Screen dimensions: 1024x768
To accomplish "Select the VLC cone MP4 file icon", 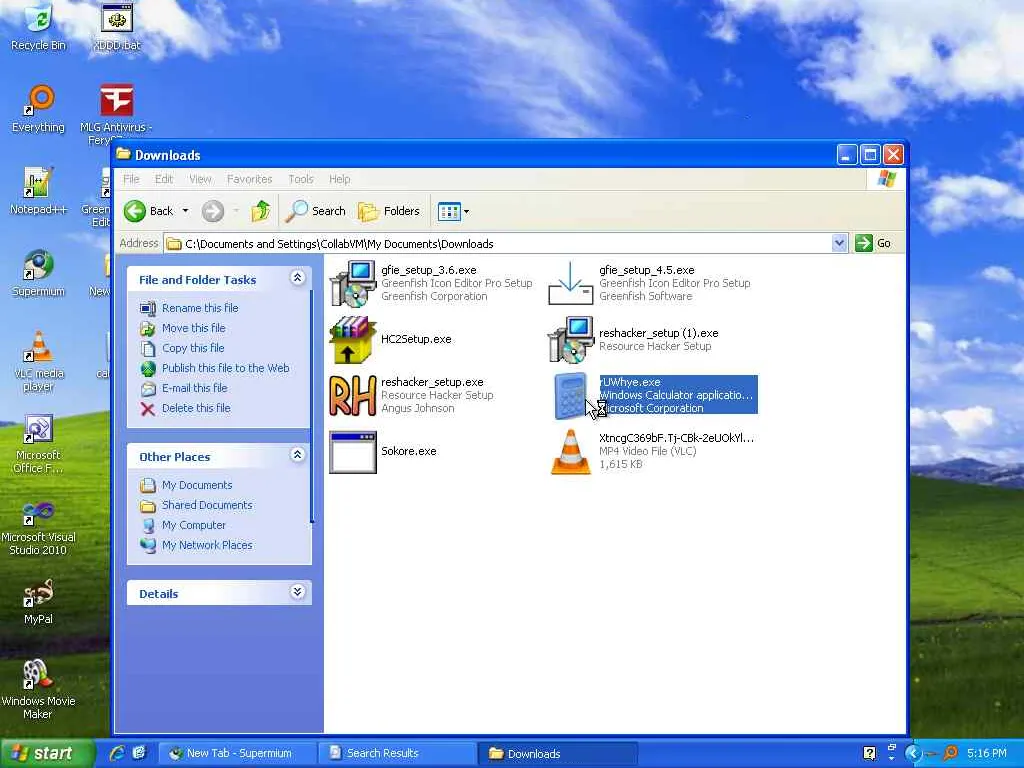I will [x=570, y=451].
